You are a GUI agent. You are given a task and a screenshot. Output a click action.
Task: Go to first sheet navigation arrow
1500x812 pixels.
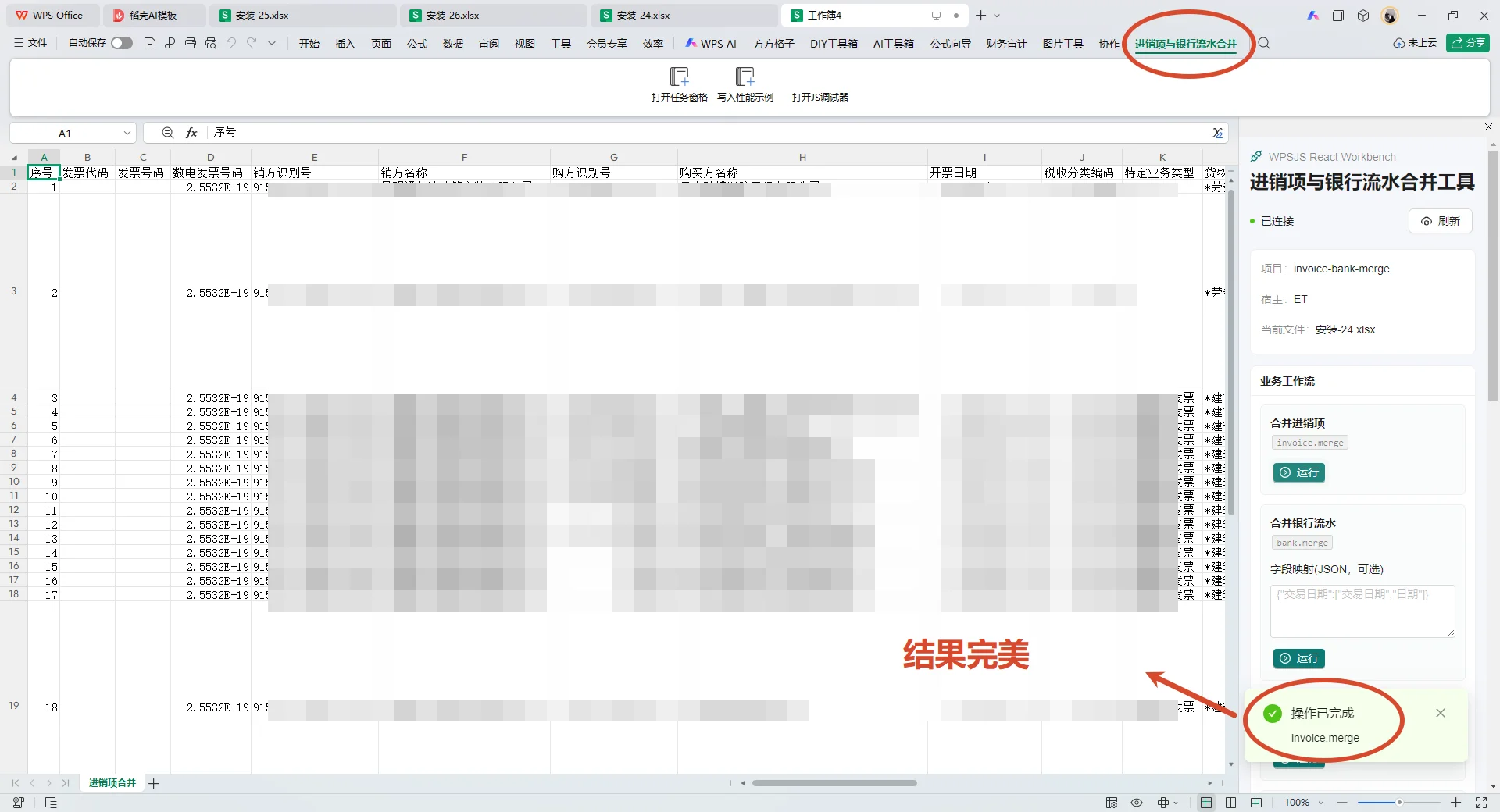15,783
